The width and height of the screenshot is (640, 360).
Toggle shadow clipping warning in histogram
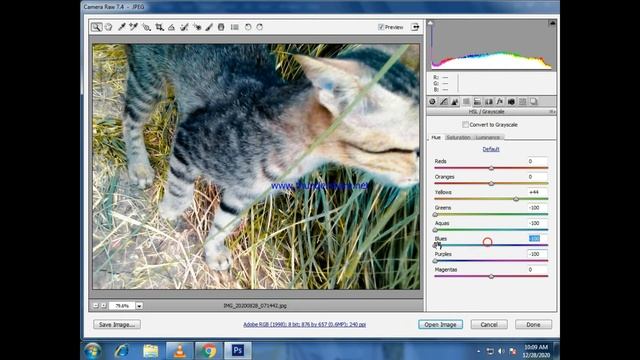[430, 23]
